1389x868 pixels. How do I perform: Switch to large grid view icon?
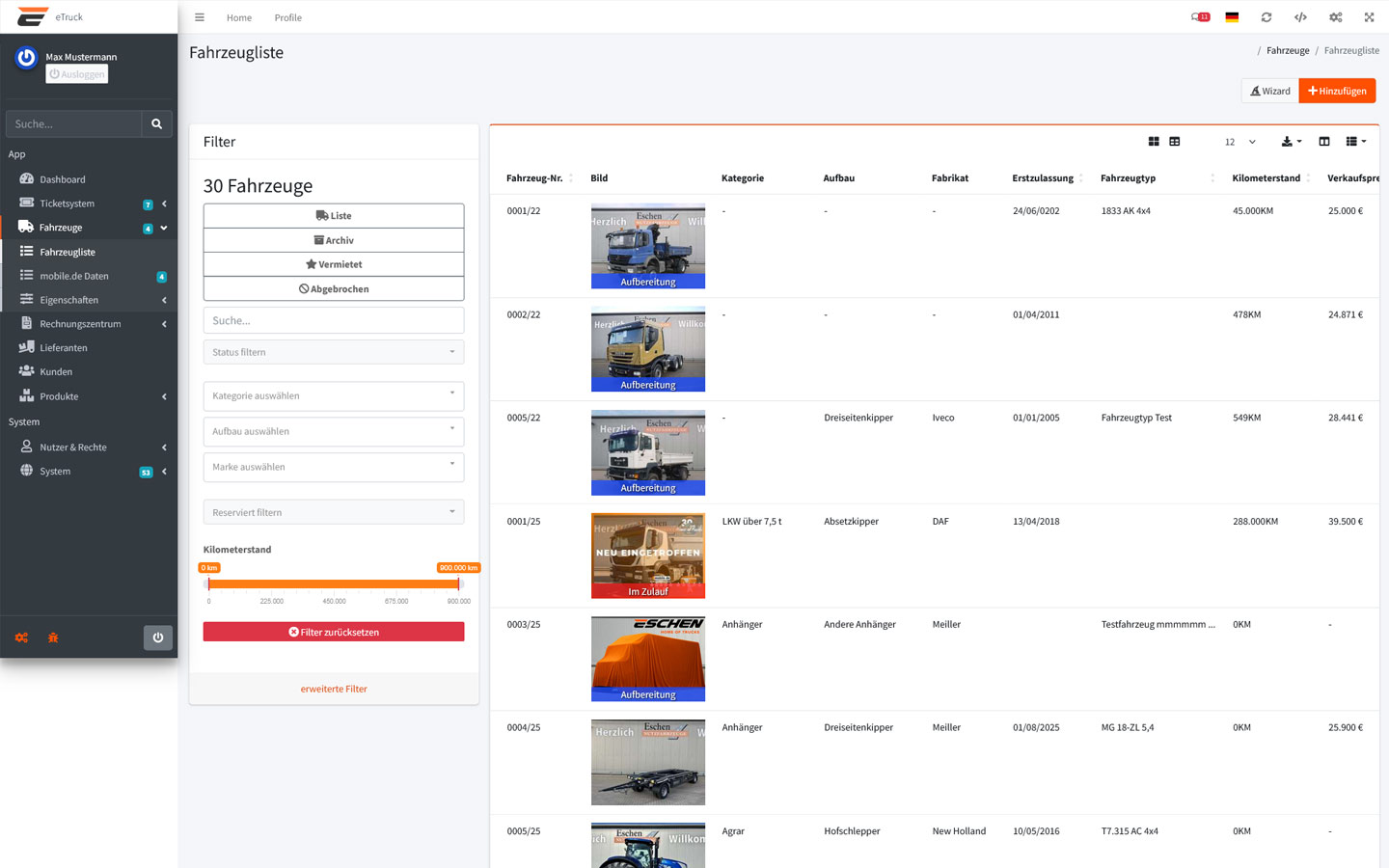[x=1154, y=142]
